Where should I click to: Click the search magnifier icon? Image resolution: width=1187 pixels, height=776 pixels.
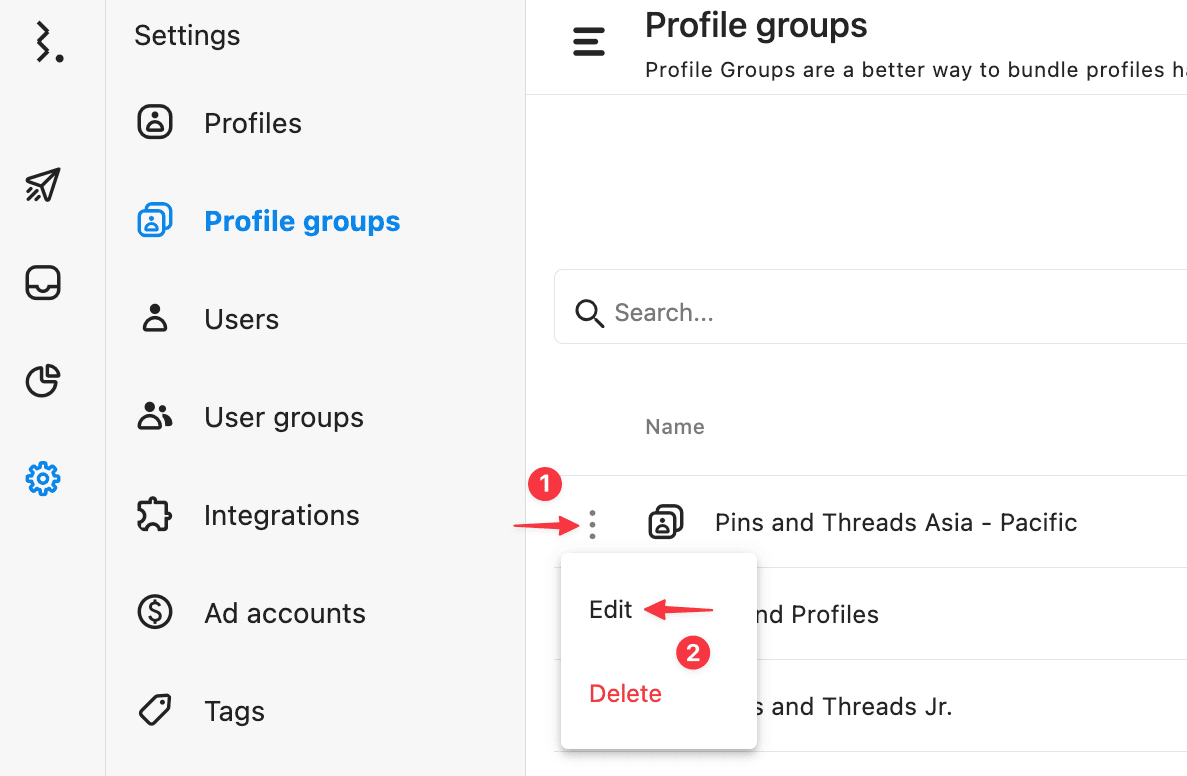click(590, 313)
